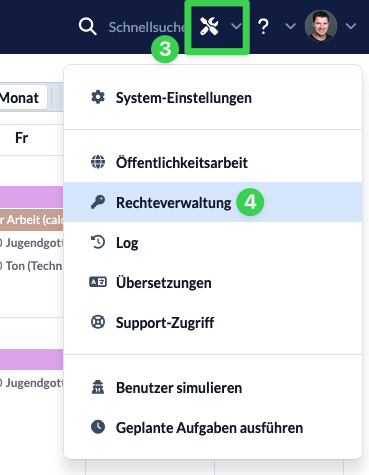The width and height of the screenshot is (369, 475).
Task: Click the translation icon beside Übersetzungen
Action: tap(98, 282)
